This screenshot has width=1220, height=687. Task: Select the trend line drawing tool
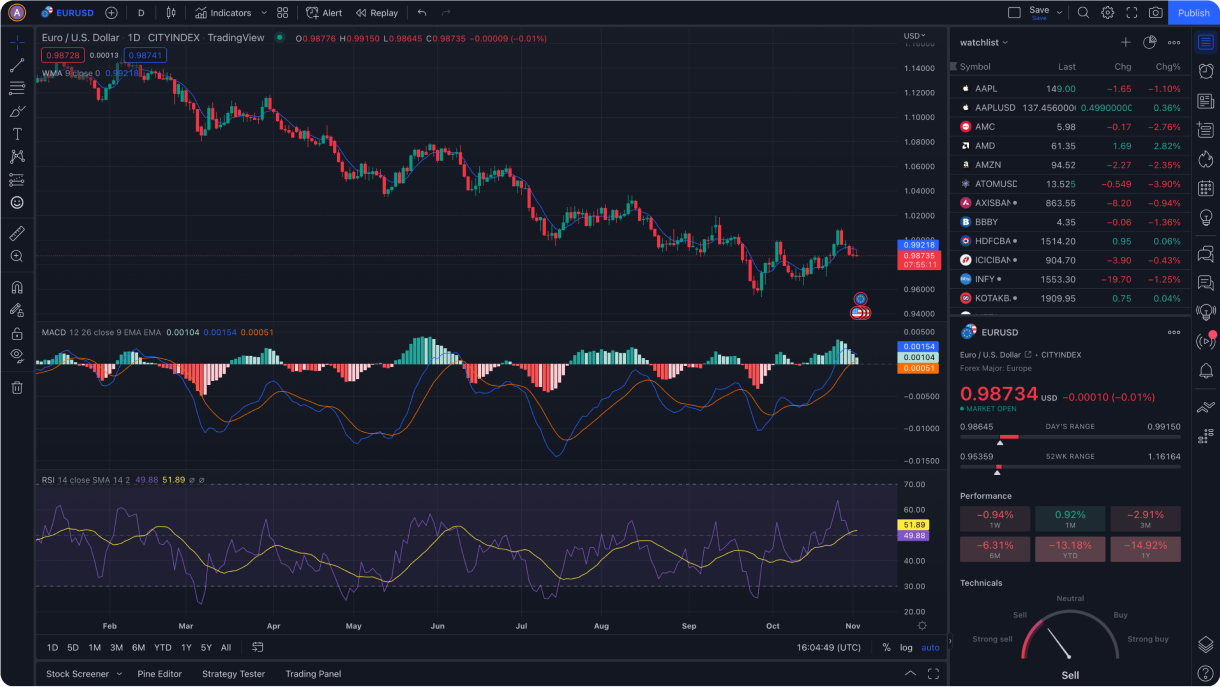click(17, 65)
